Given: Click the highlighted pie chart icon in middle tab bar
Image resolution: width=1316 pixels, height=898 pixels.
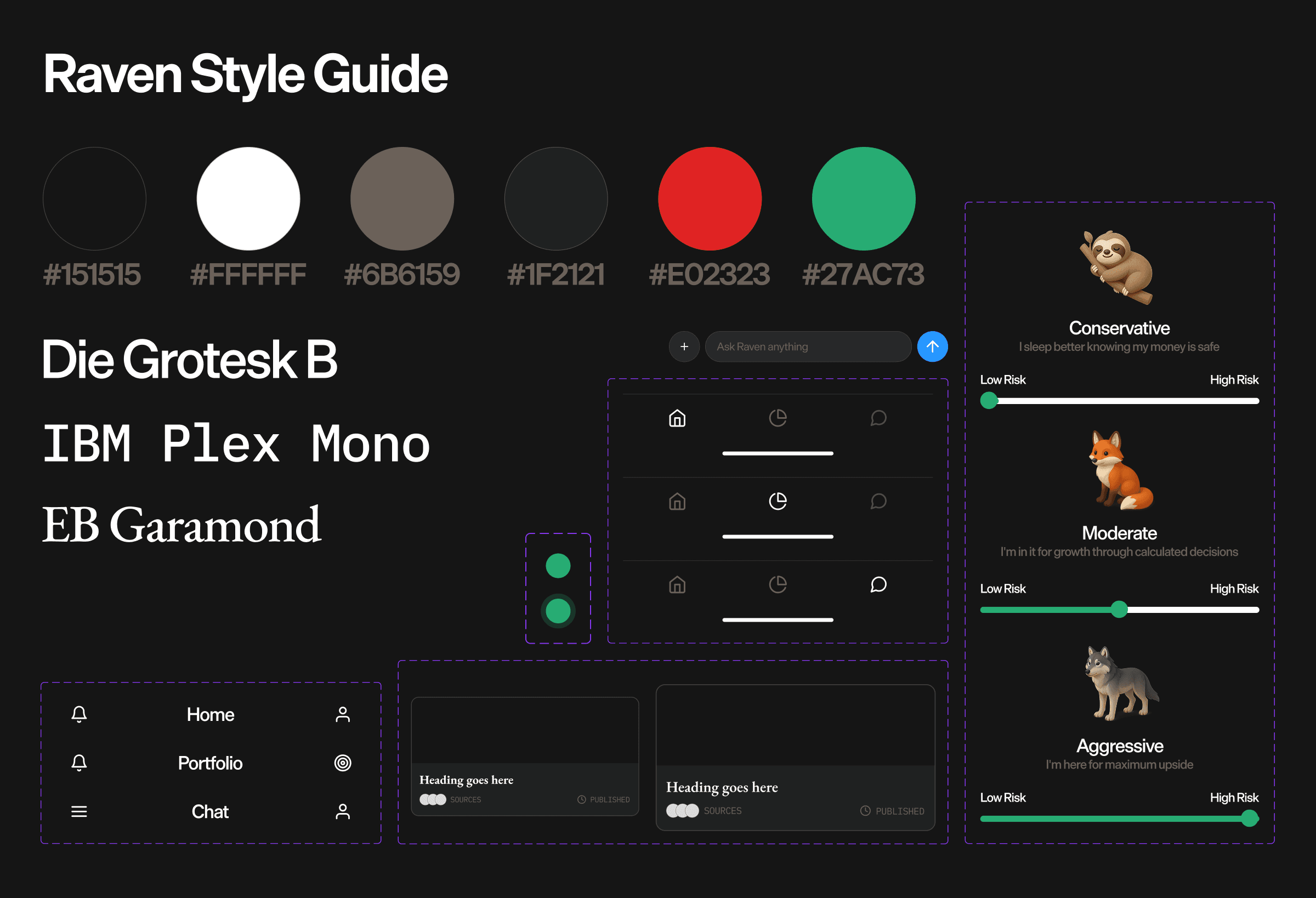Looking at the screenshot, I should tap(778, 501).
